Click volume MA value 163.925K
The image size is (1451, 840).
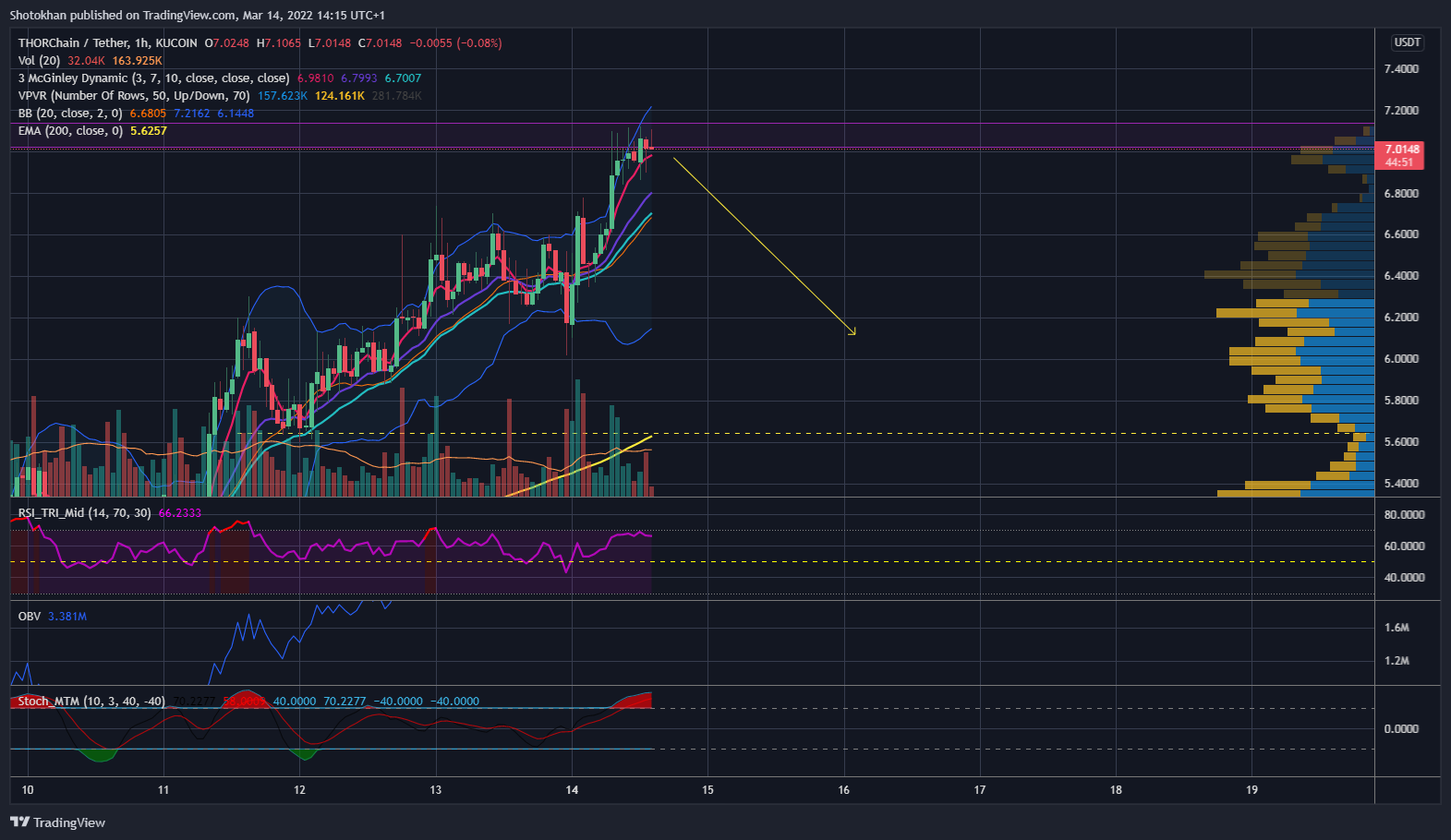(138, 61)
